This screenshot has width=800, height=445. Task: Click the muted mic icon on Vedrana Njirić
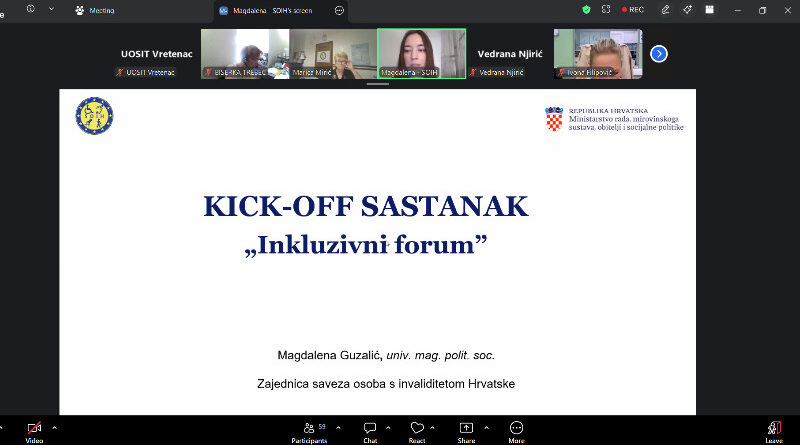pyautogui.click(x=473, y=72)
